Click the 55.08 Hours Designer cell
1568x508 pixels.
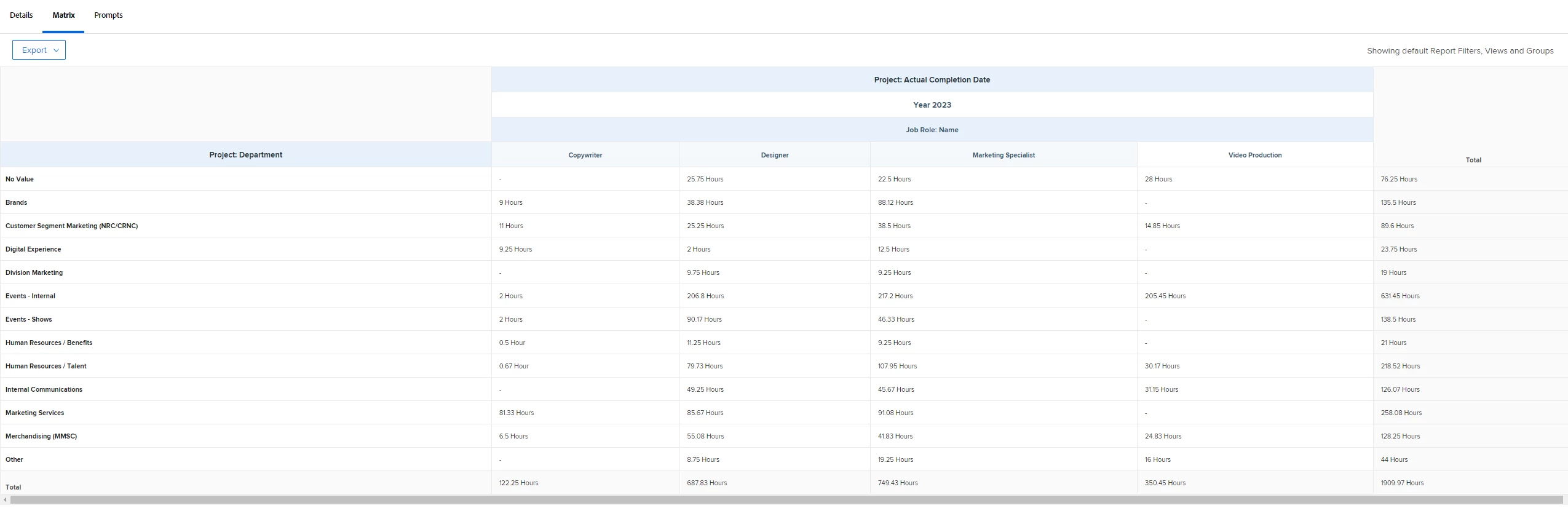[775, 436]
